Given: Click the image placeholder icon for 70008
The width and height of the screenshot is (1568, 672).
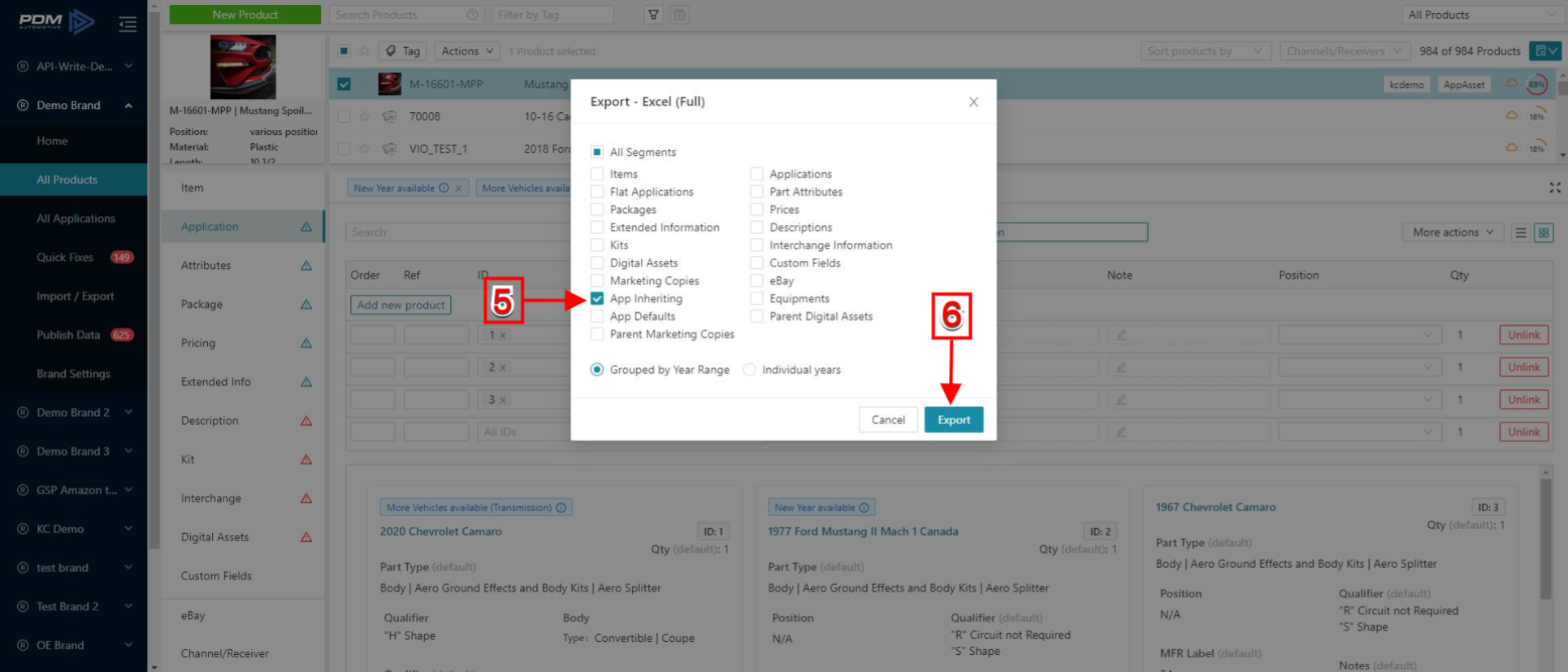Looking at the screenshot, I should click(x=389, y=116).
